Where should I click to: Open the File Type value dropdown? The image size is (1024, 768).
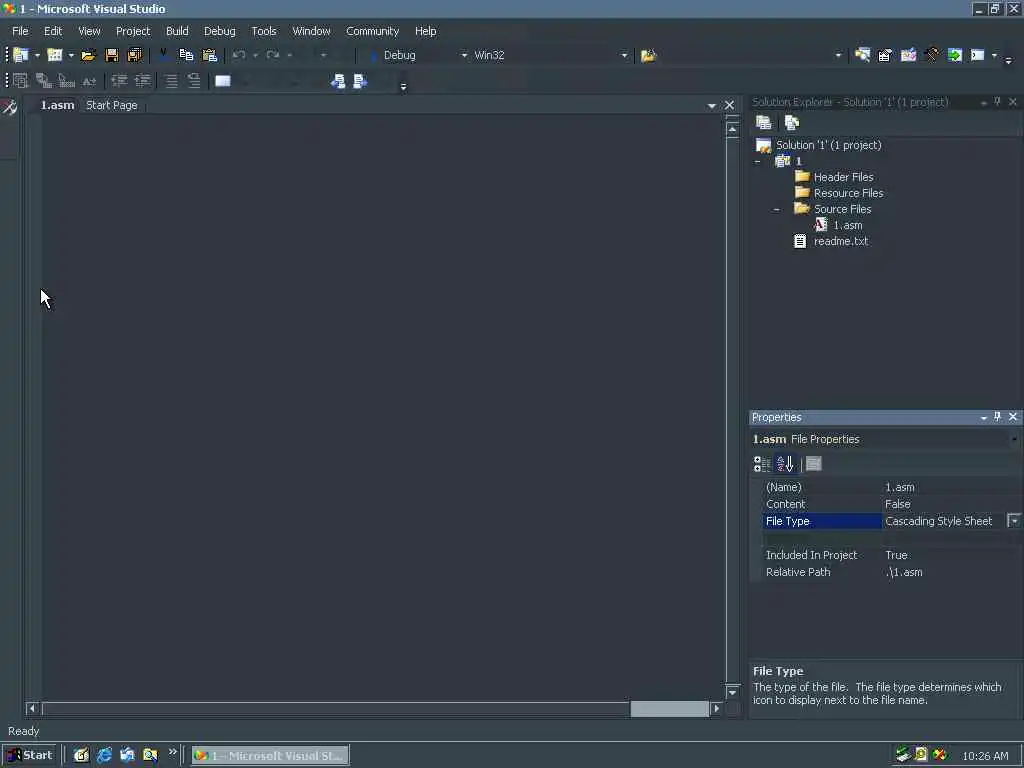1014,520
